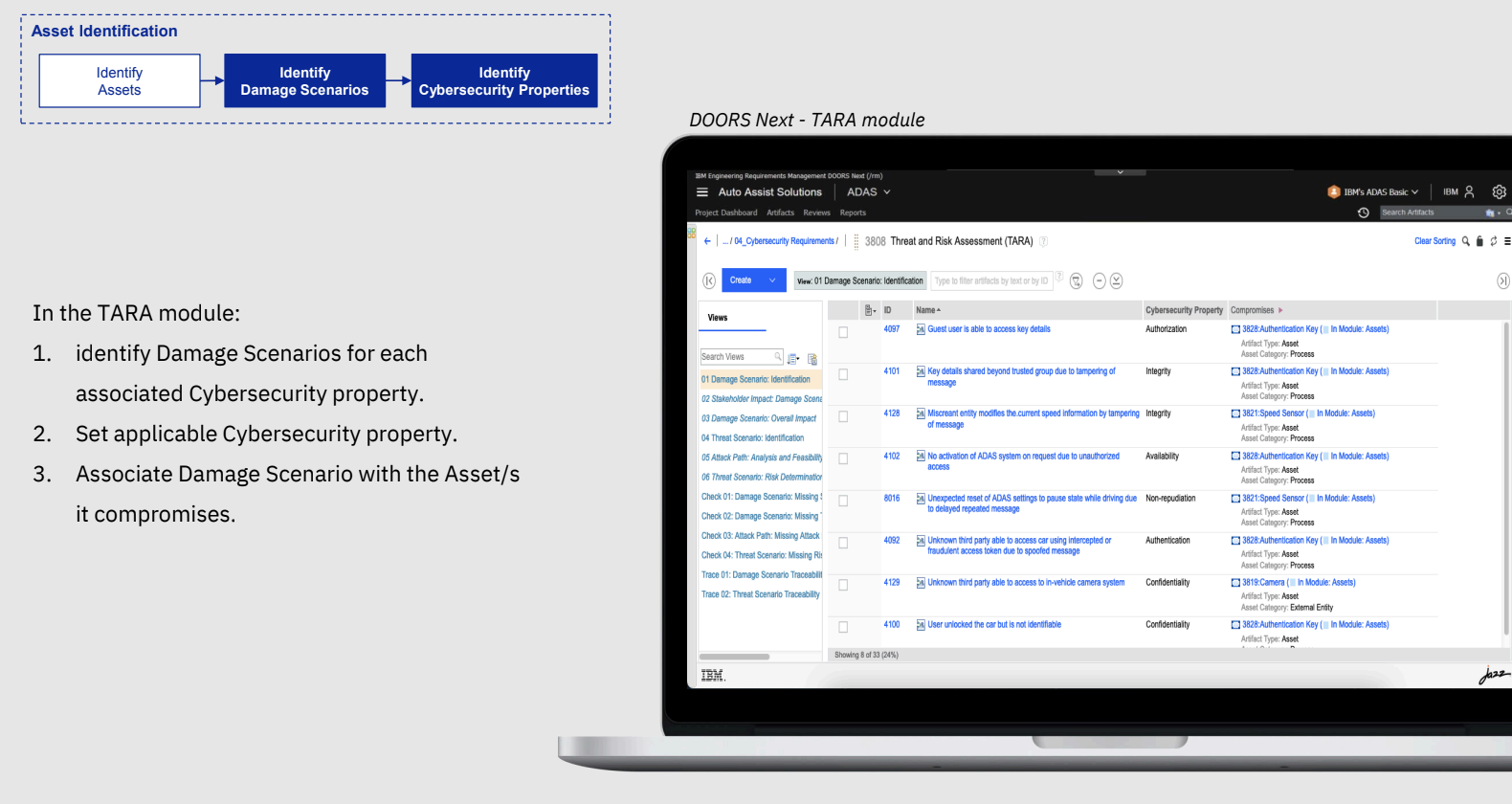Select the Views tab in the sidebar
The width and height of the screenshot is (1512, 804).
point(718,318)
